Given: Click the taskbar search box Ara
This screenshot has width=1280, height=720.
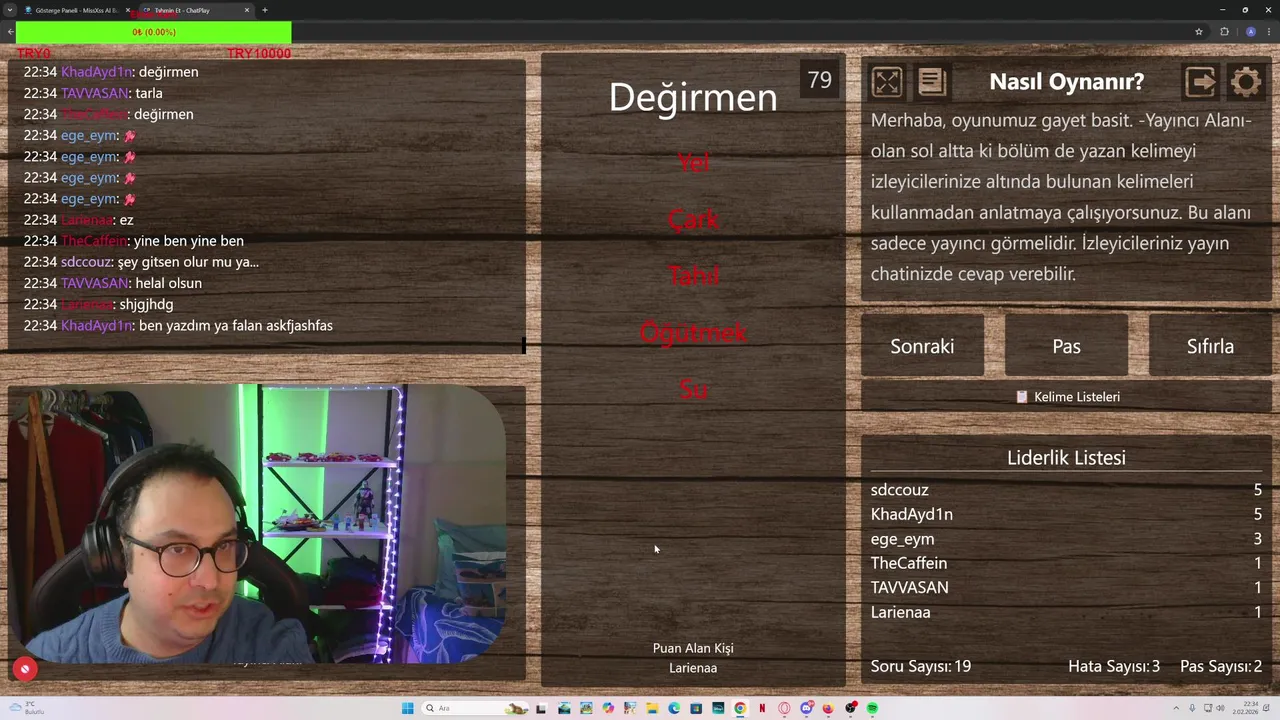Looking at the screenshot, I should point(476,708).
